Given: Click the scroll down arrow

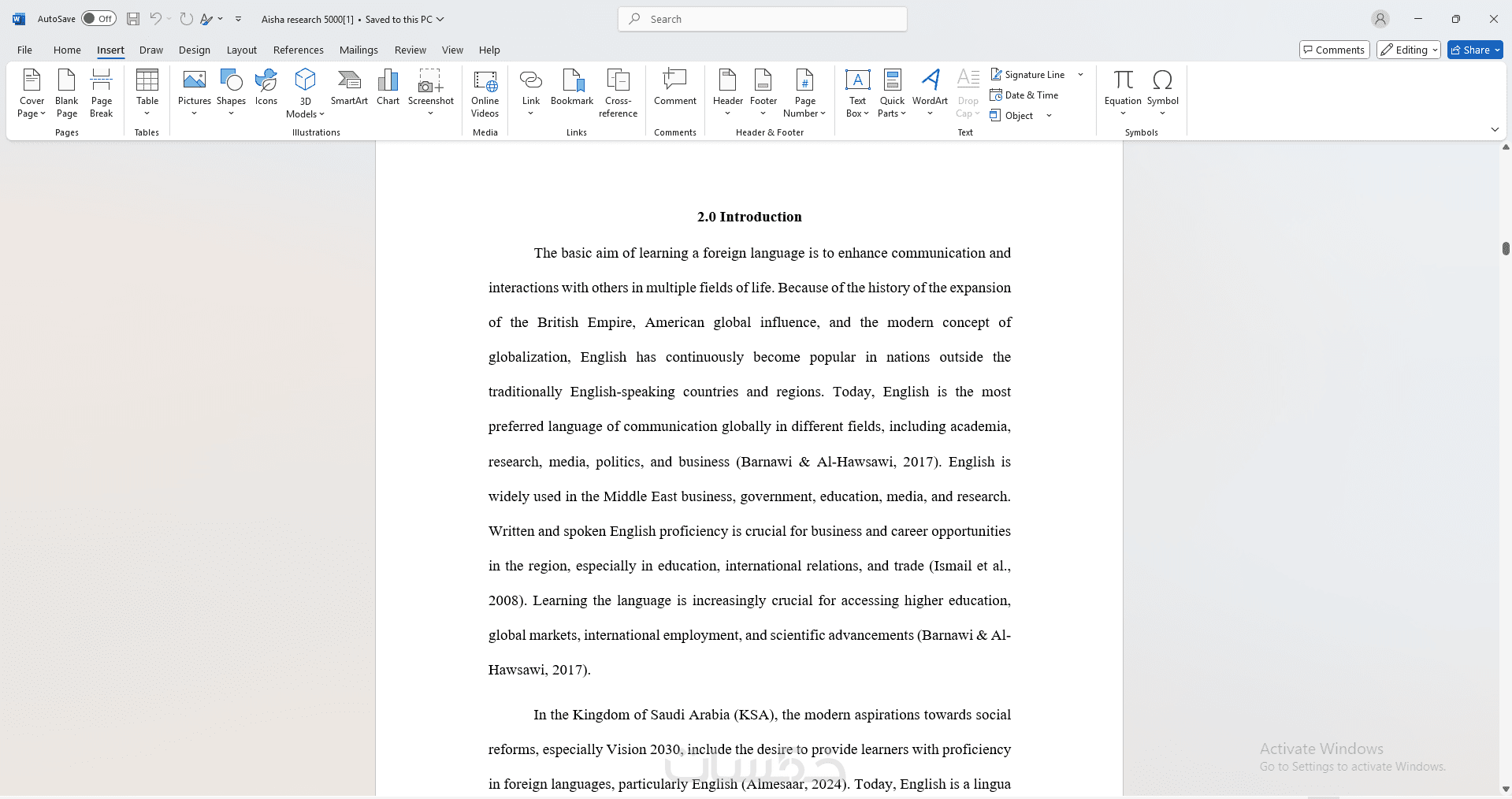Looking at the screenshot, I should [x=1506, y=790].
